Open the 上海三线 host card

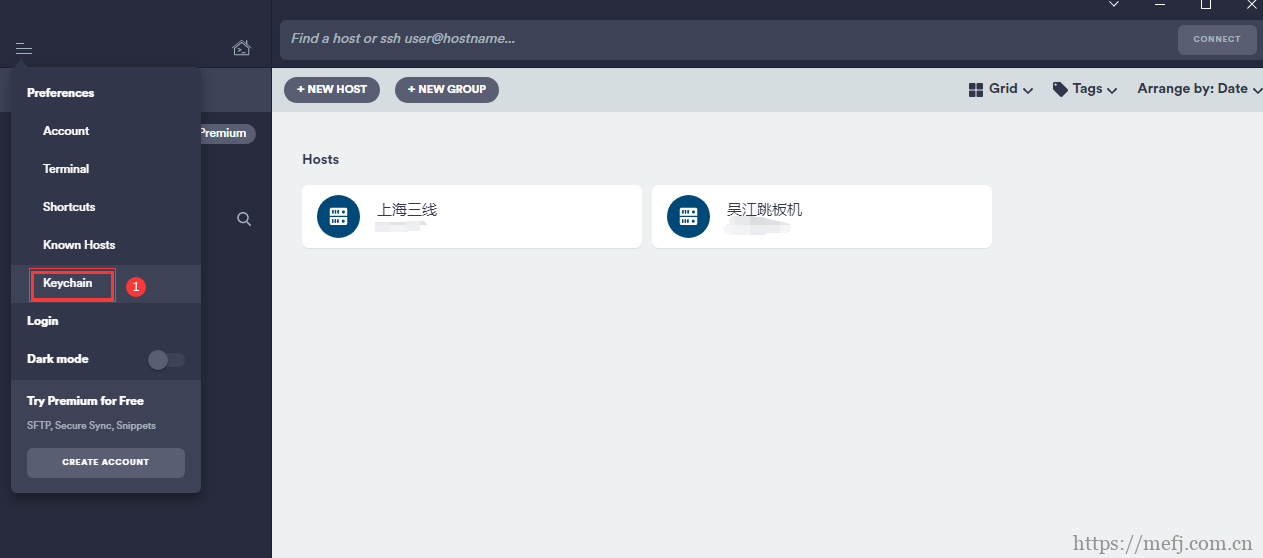click(472, 216)
